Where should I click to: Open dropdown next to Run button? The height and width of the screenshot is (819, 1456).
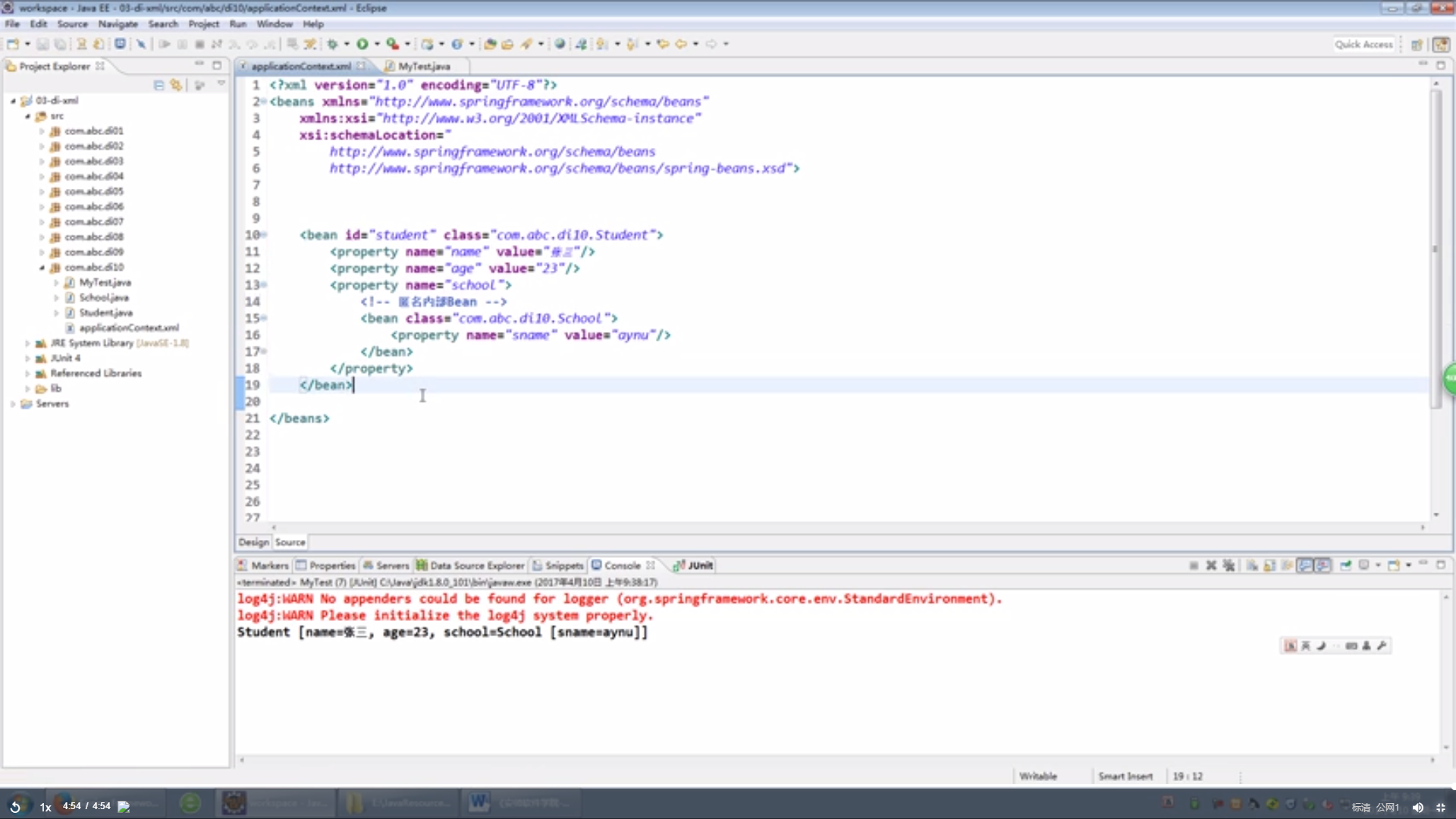(x=377, y=44)
